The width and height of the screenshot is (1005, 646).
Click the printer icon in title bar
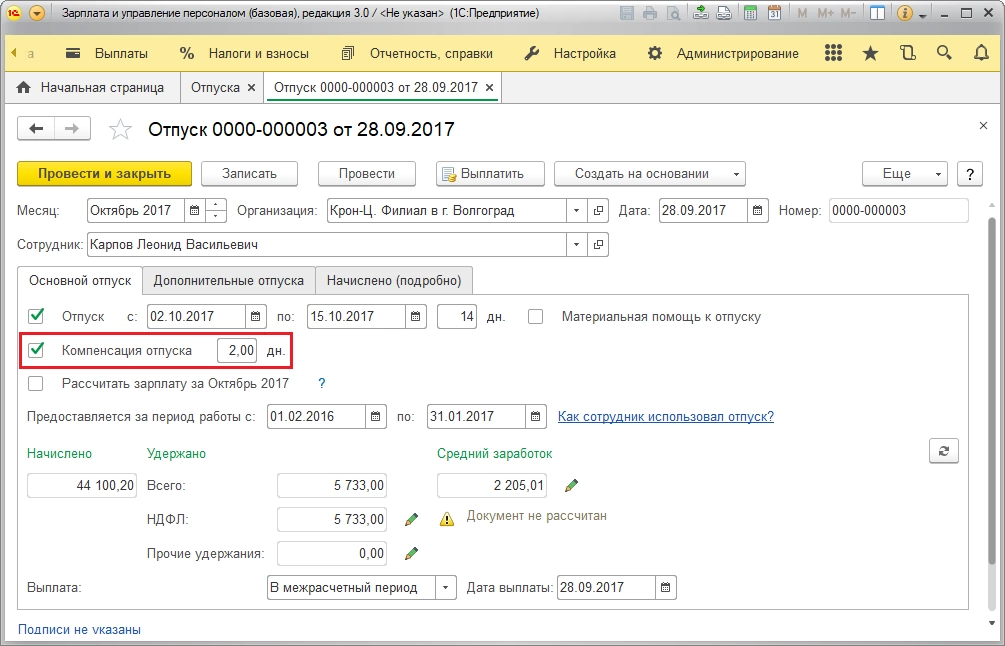pos(650,13)
